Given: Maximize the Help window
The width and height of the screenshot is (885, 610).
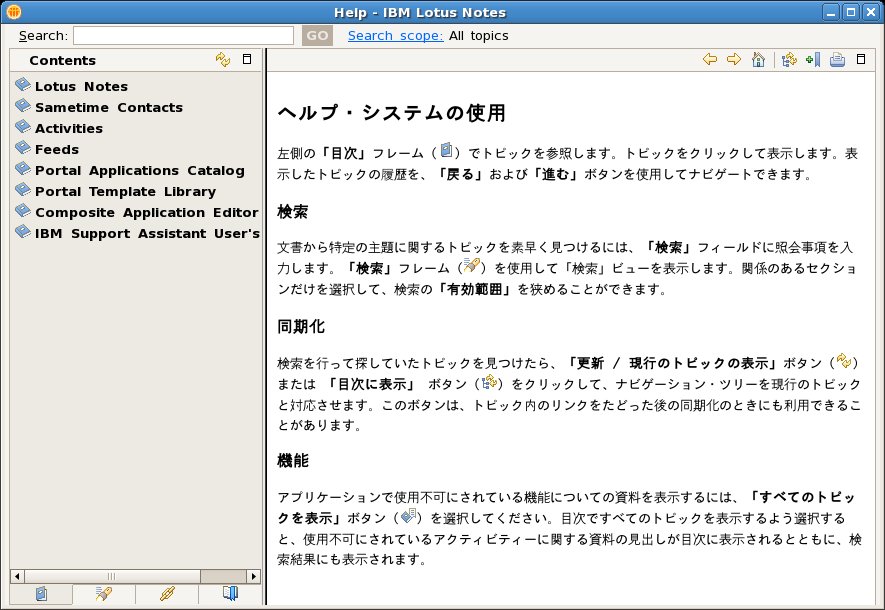Looking at the screenshot, I should 851,12.
